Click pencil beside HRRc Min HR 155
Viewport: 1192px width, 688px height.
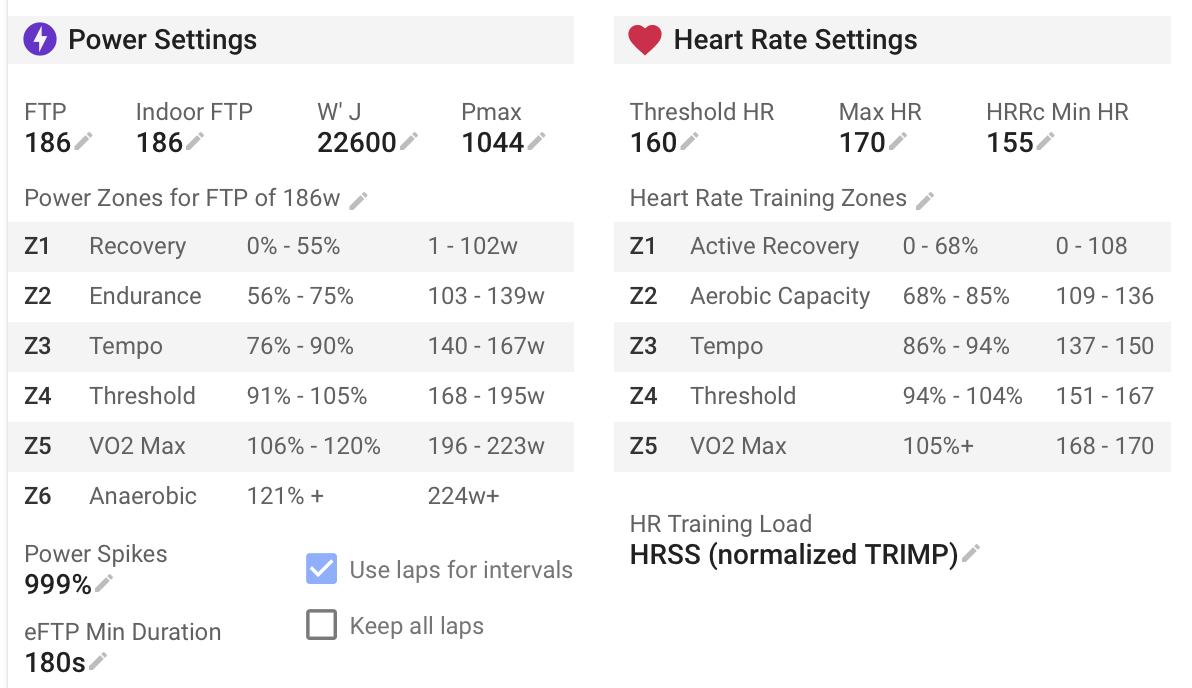pos(1045,142)
